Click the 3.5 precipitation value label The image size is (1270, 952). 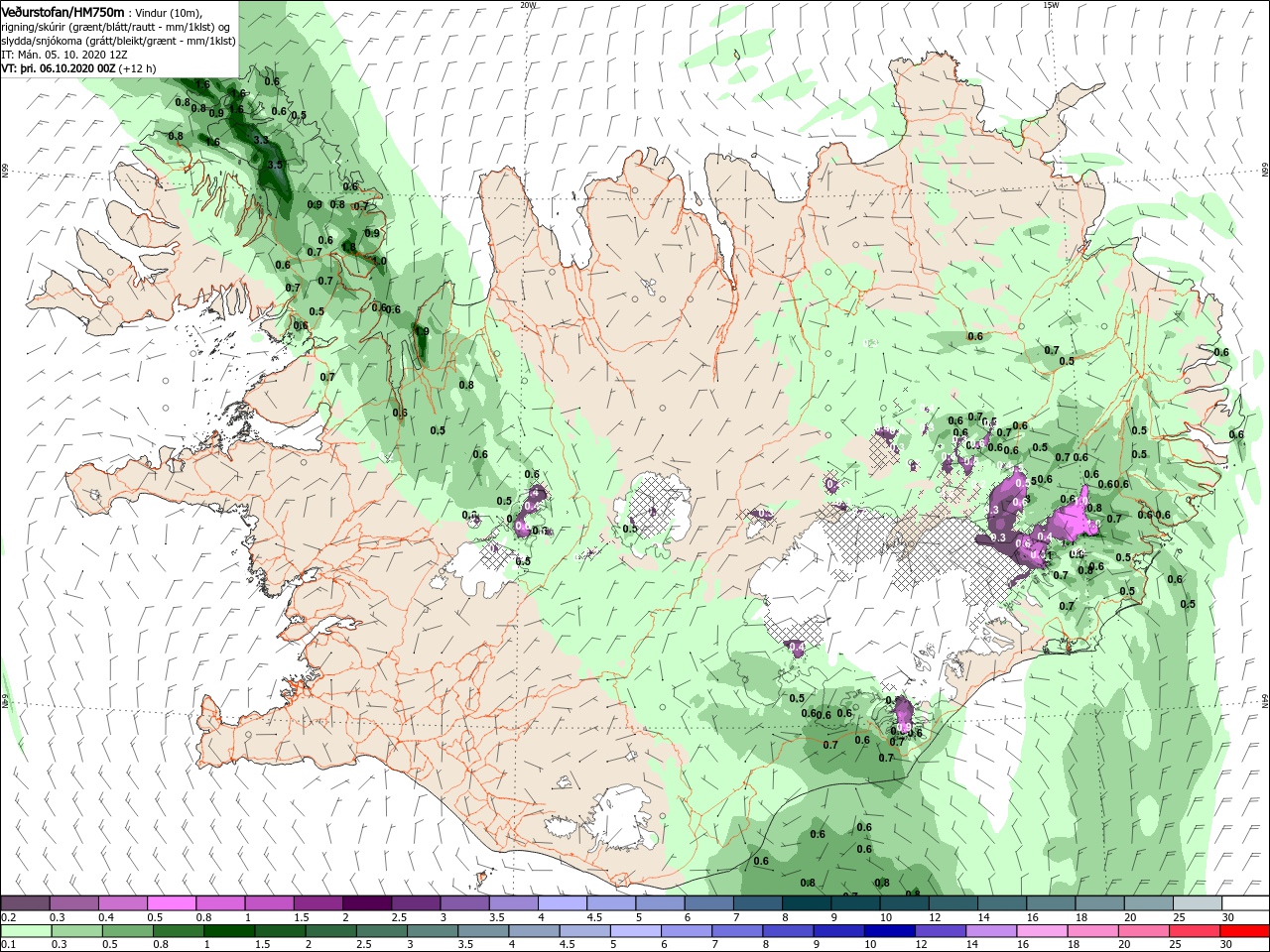click(x=276, y=165)
